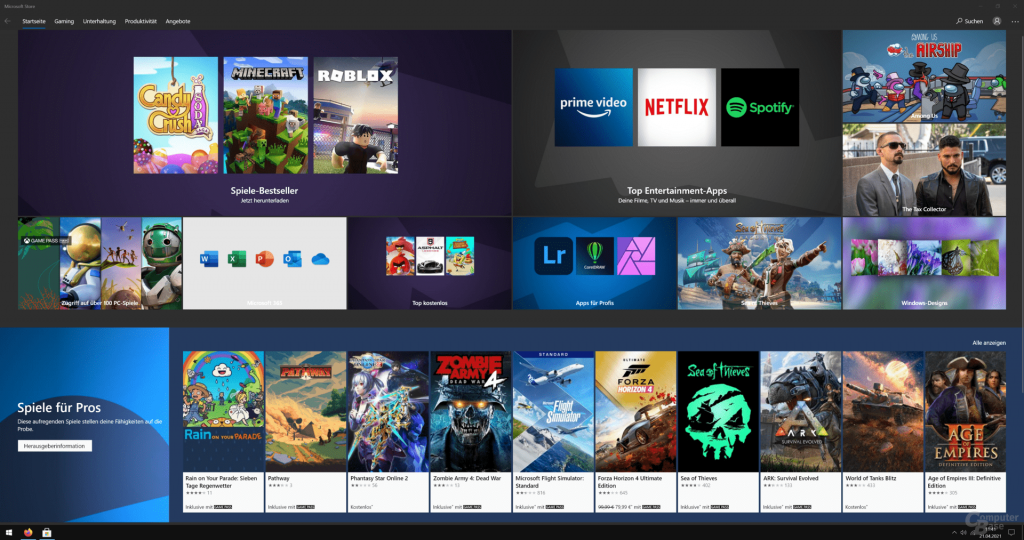Go back with the arrow icon
The width and height of the screenshot is (1024, 540).
pos(8,21)
